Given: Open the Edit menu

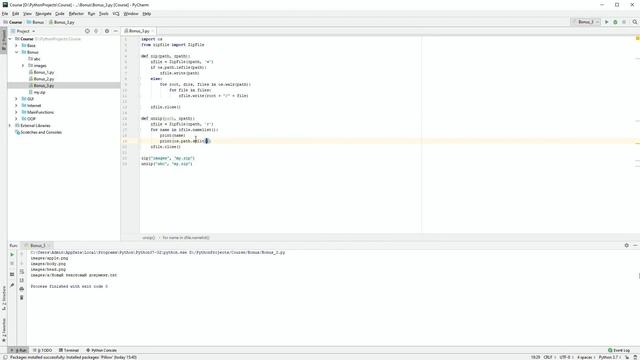Looking at the screenshot, I should (x=16, y=14).
